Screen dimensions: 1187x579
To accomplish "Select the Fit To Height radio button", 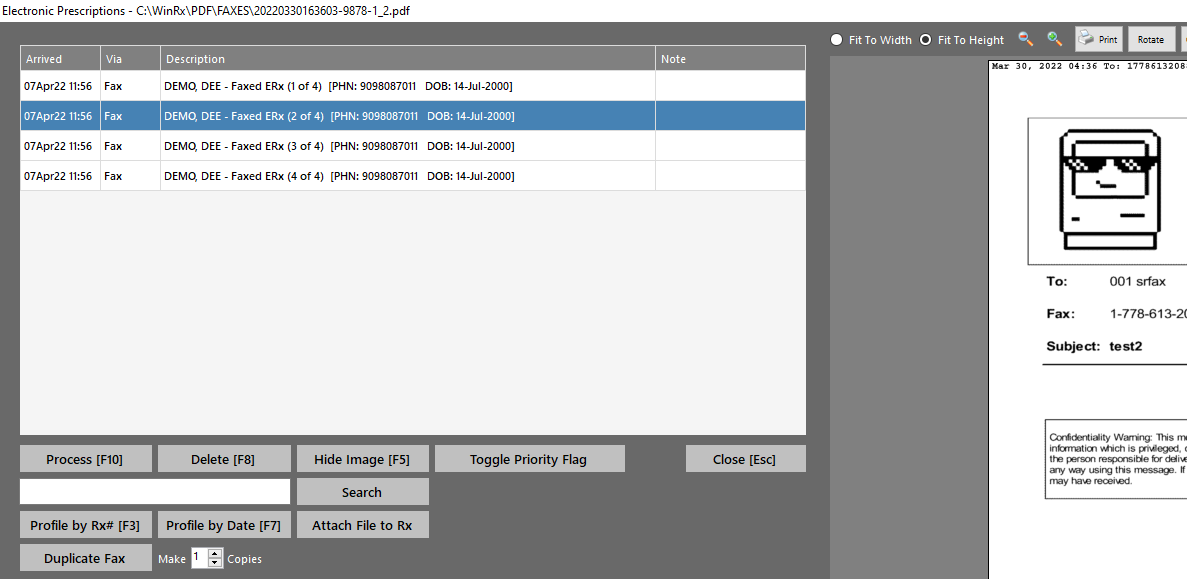I will (x=925, y=40).
